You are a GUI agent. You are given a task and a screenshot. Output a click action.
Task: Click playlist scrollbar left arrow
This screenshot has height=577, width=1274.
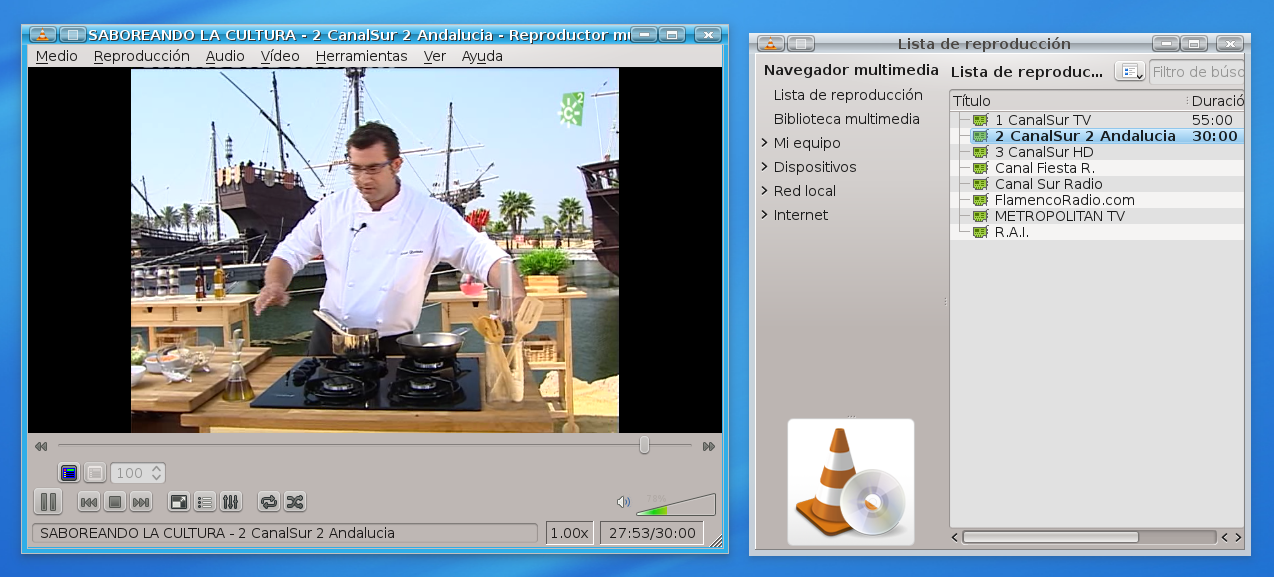click(x=955, y=537)
